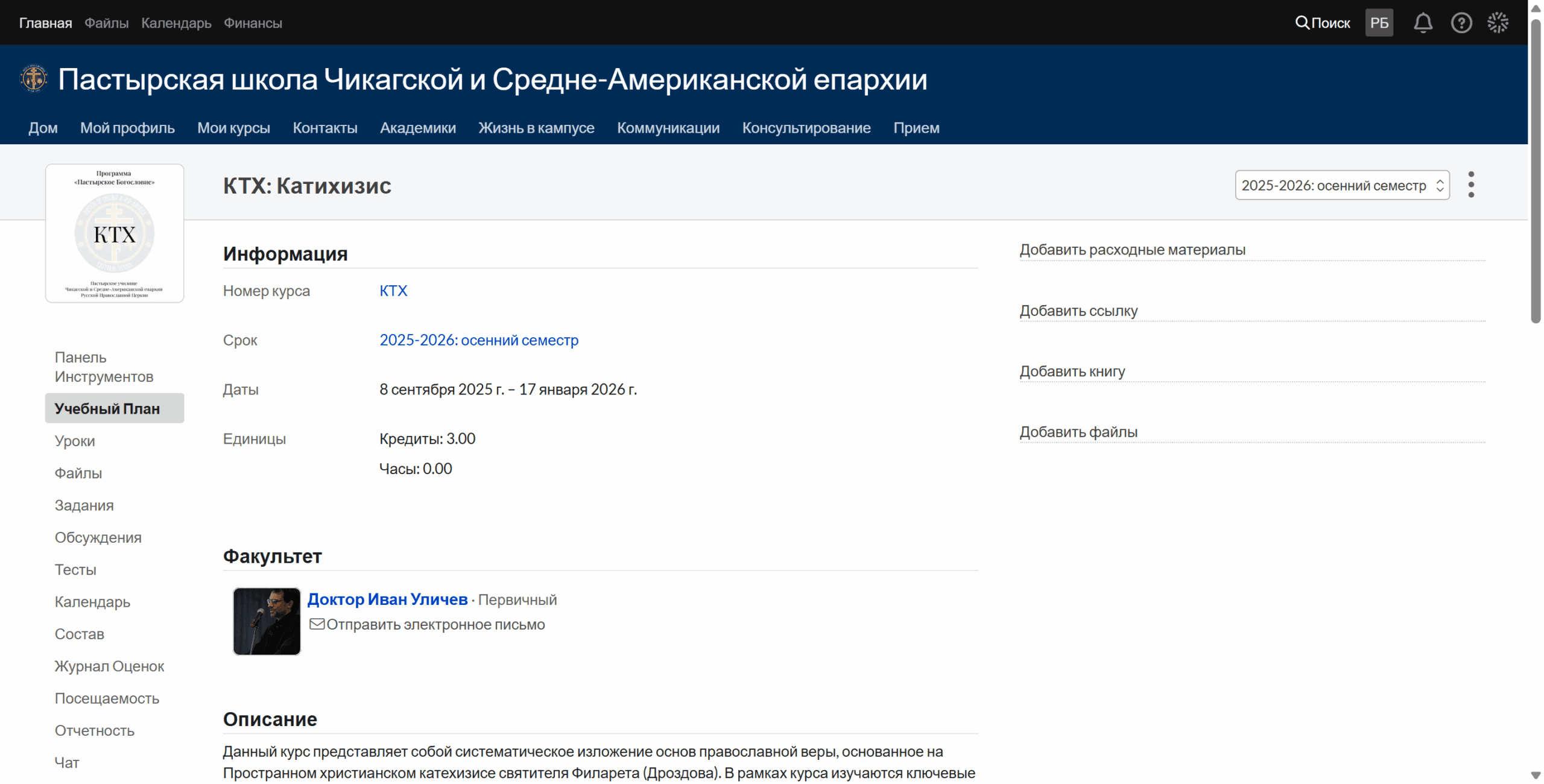Click the Информация section heading
1544x784 pixels.
click(x=285, y=254)
